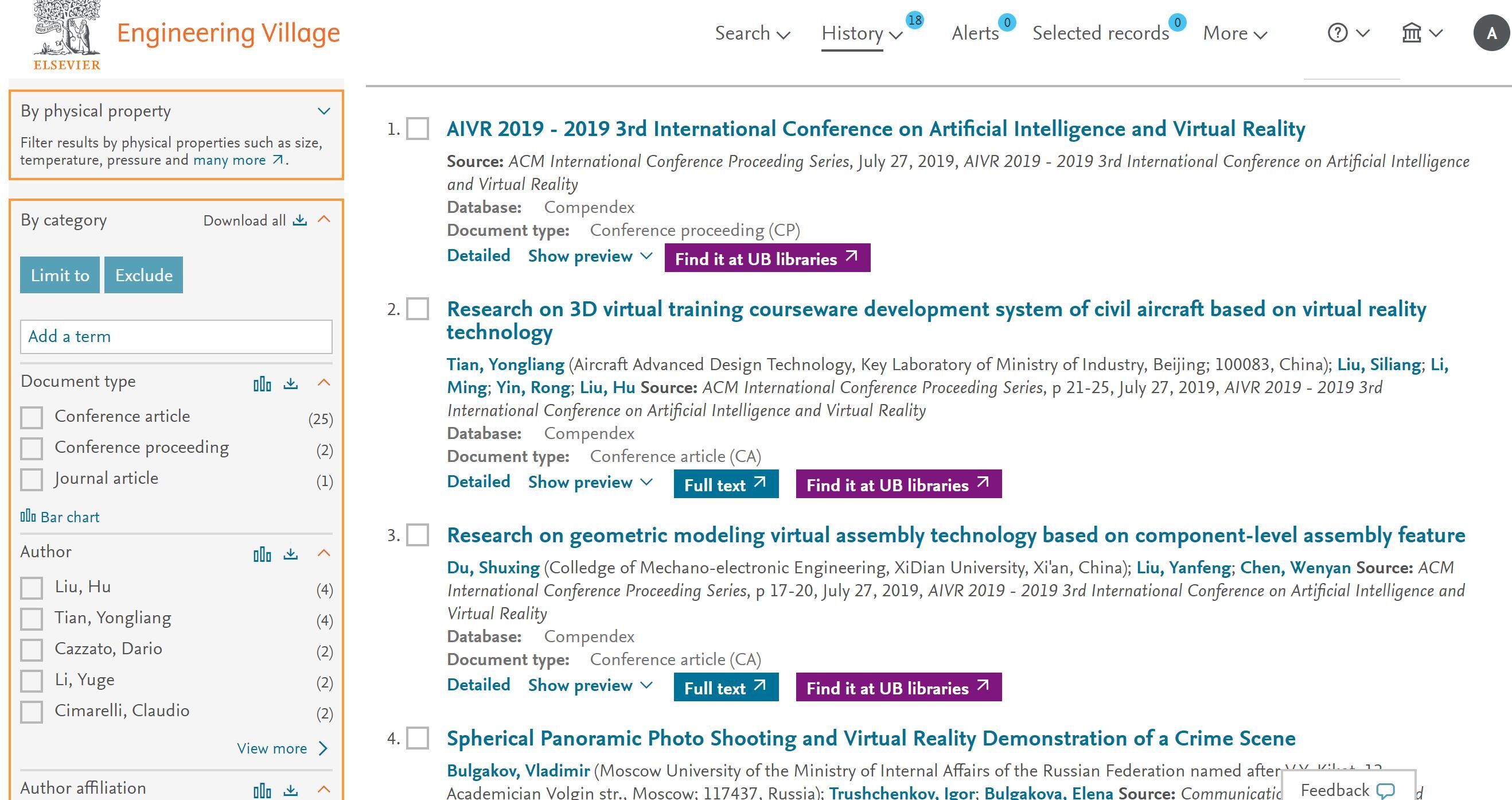The width and height of the screenshot is (1512, 800).
Task: Click the Selected records count badge
Action: [x=1178, y=22]
